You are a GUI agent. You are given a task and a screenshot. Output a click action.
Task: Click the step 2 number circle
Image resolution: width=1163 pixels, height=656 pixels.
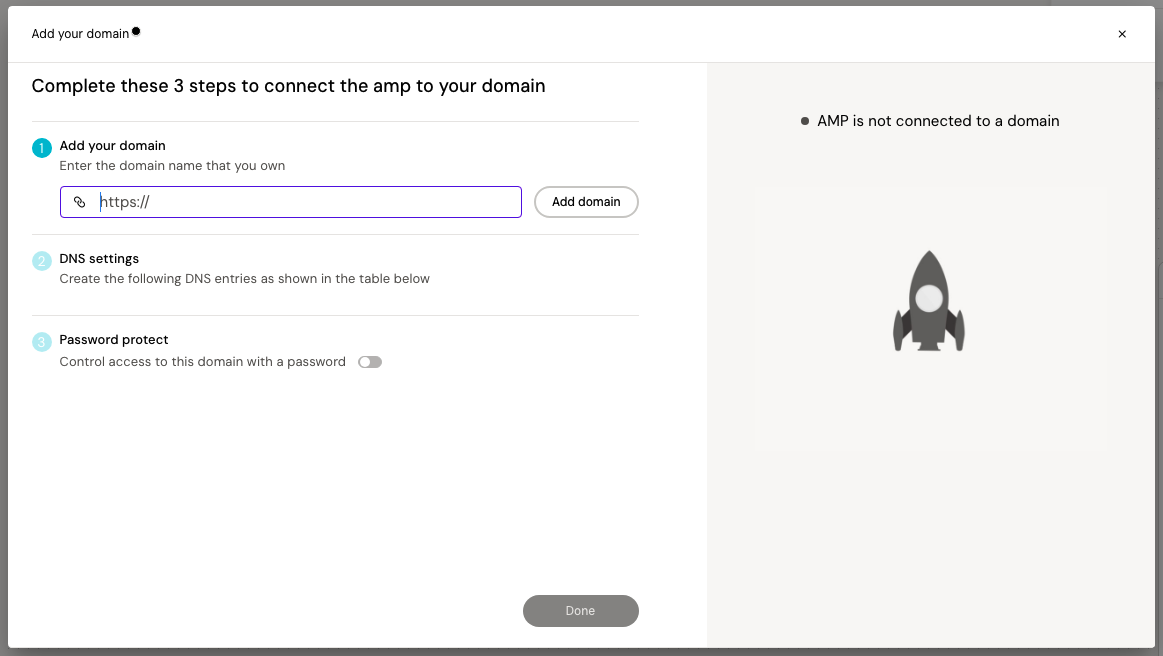pyautogui.click(x=41, y=261)
